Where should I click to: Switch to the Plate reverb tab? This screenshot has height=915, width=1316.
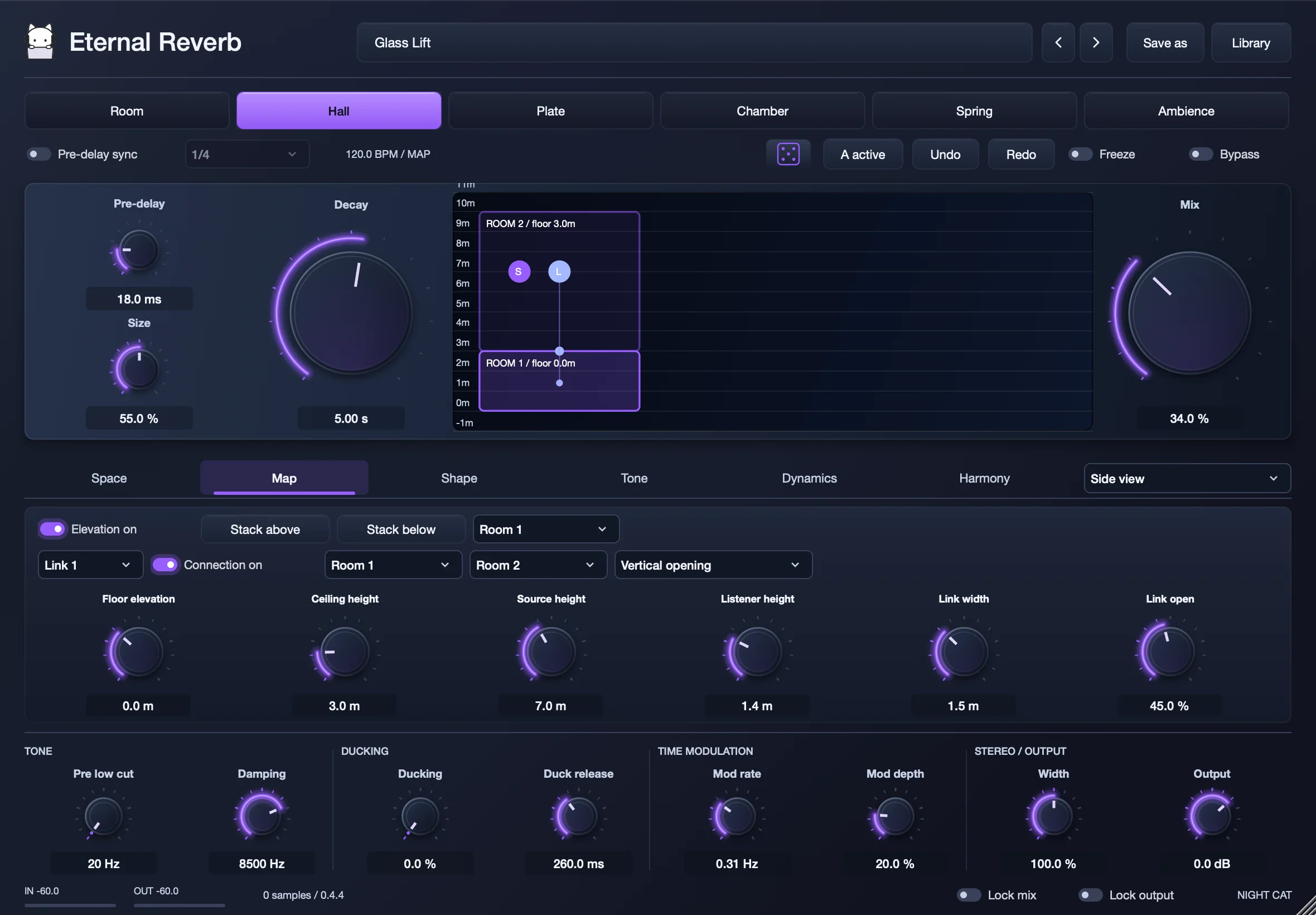(550, 110)
